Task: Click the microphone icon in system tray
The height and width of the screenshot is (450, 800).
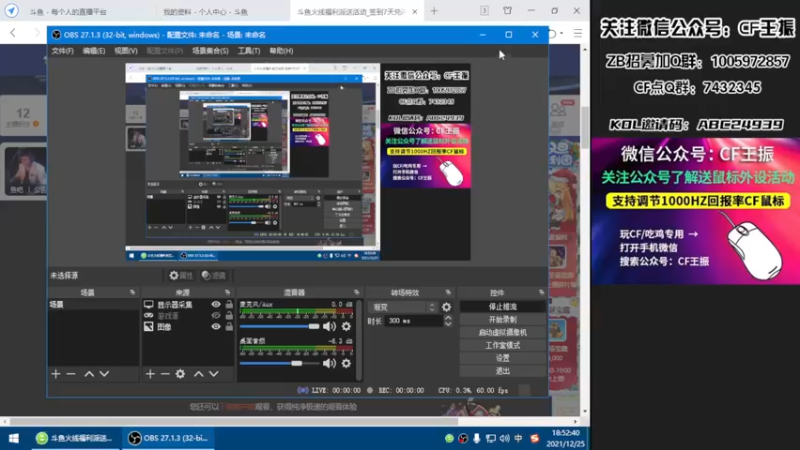Action: click(x=477, y=438)
